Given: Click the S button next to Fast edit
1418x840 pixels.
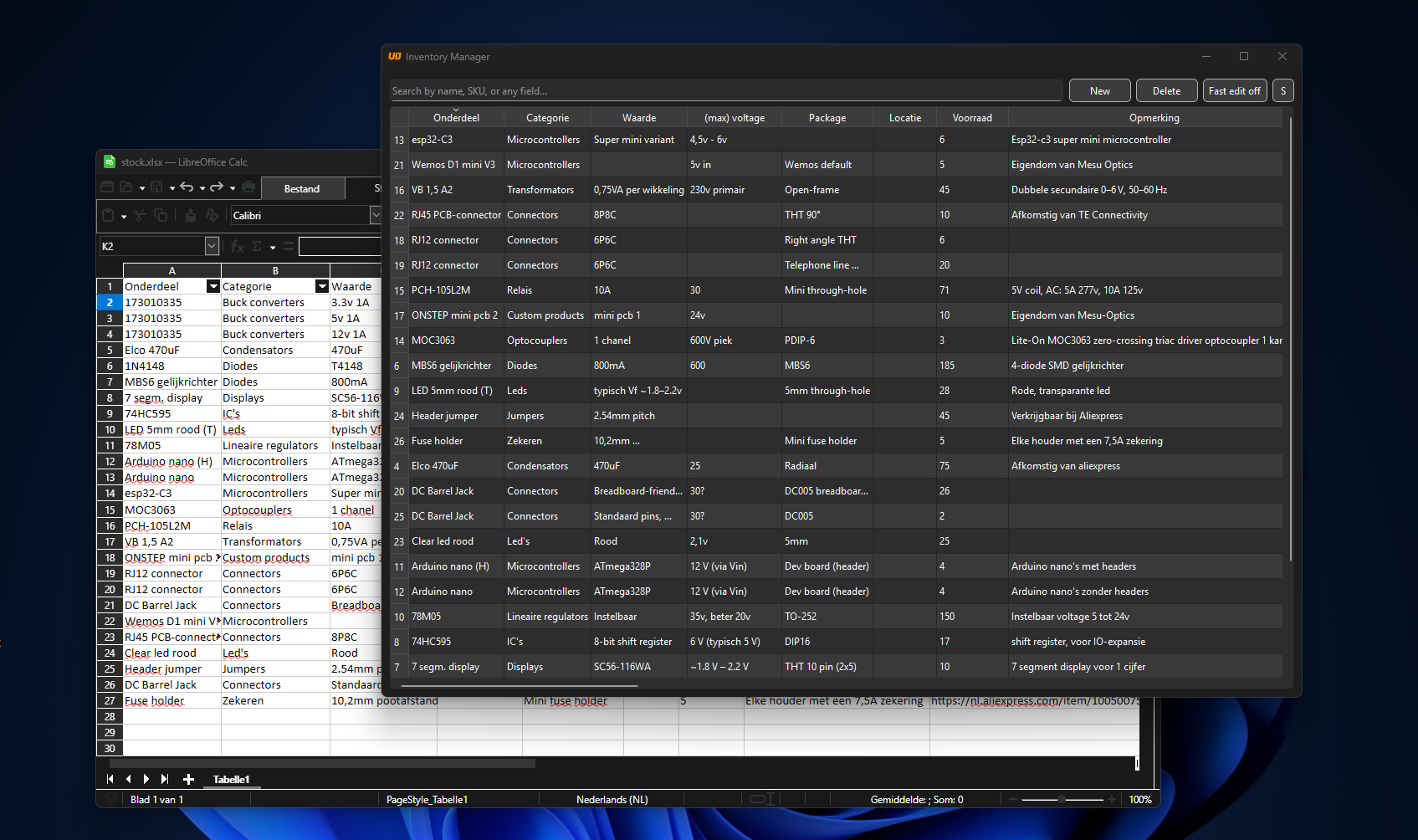Looking at the screenshot, I should (1283, 90).
